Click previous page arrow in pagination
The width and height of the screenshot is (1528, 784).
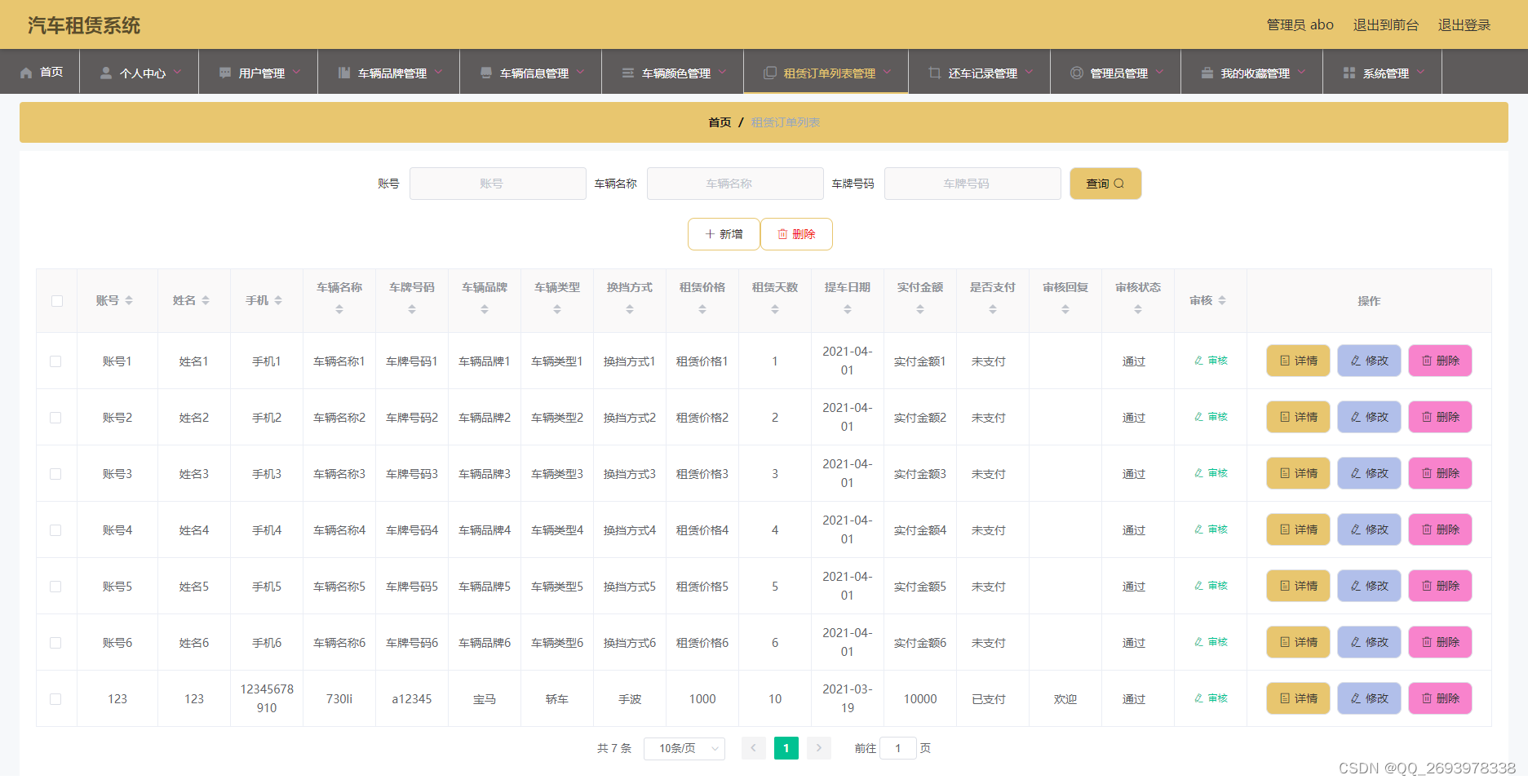coord(754,748)
